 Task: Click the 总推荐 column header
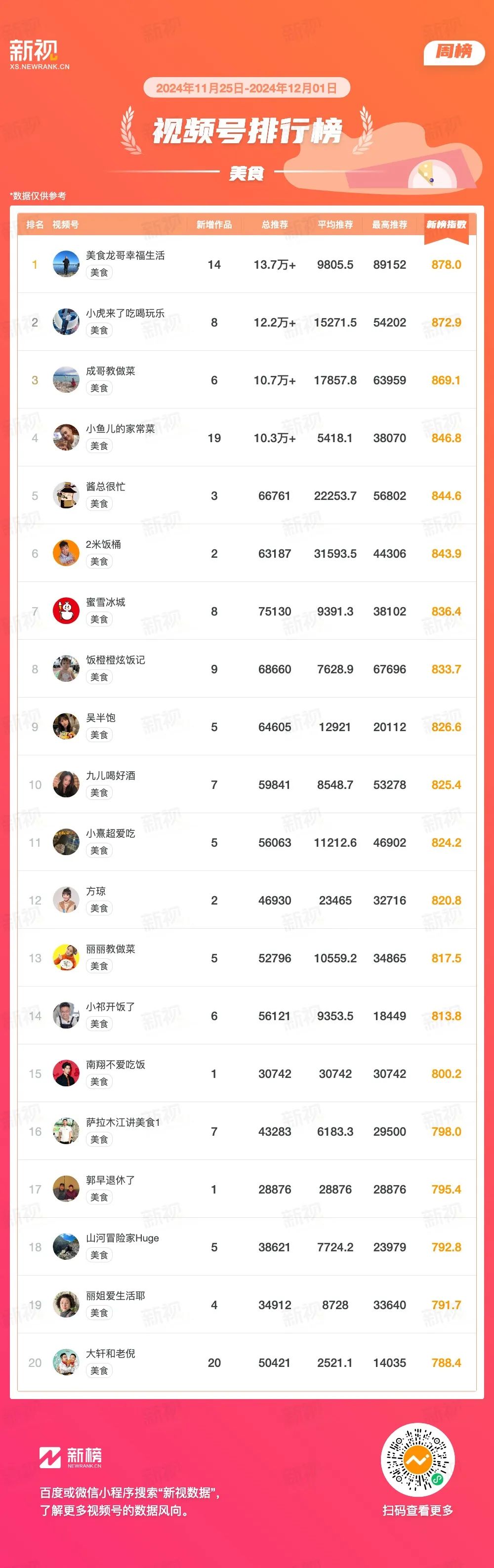274,225
